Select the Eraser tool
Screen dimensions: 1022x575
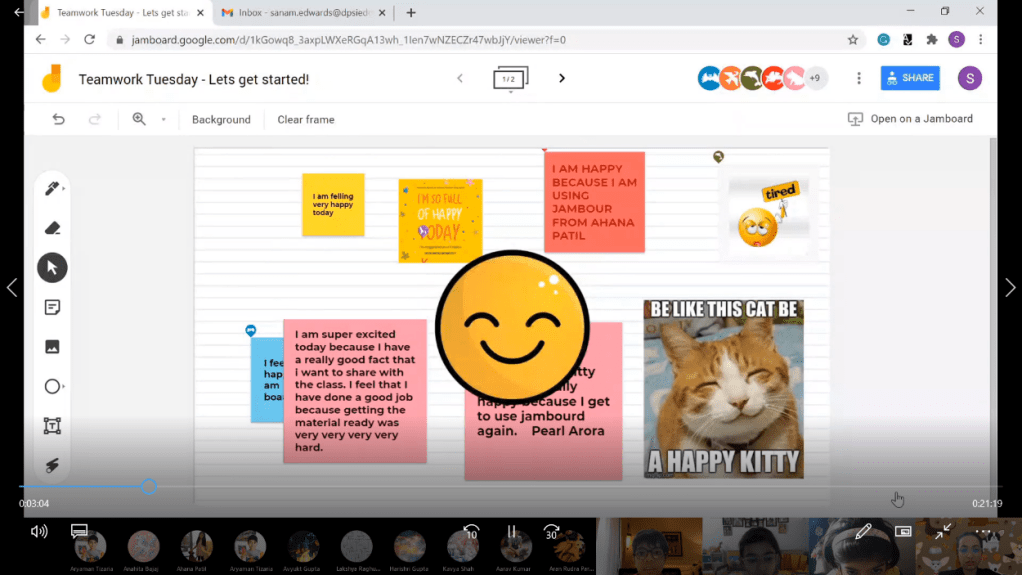[52, 228]
